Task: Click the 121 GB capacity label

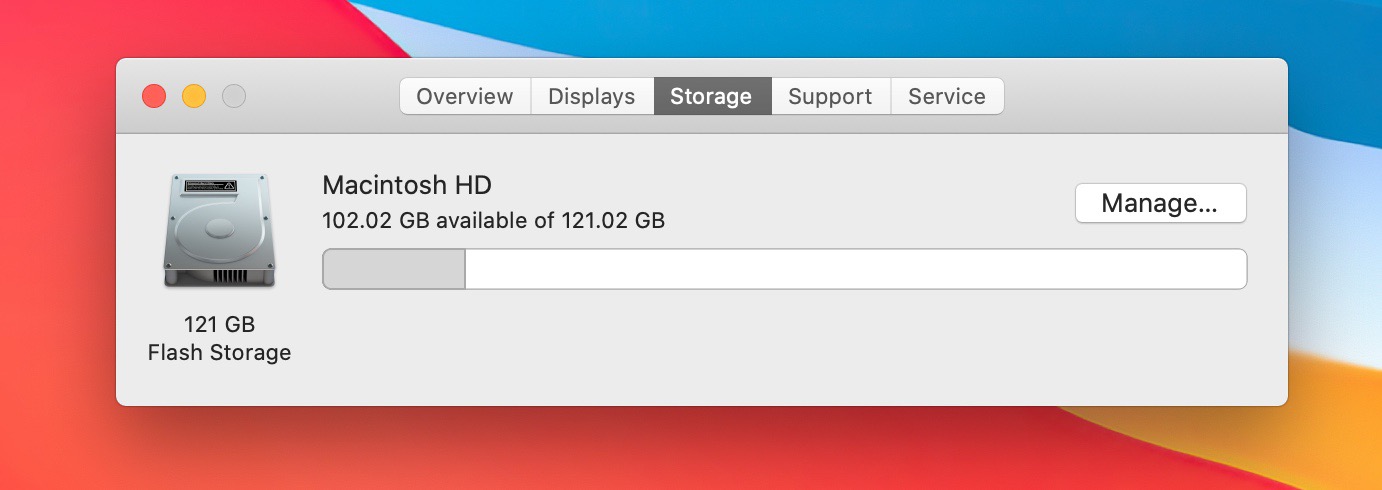Action: [219, 324]
